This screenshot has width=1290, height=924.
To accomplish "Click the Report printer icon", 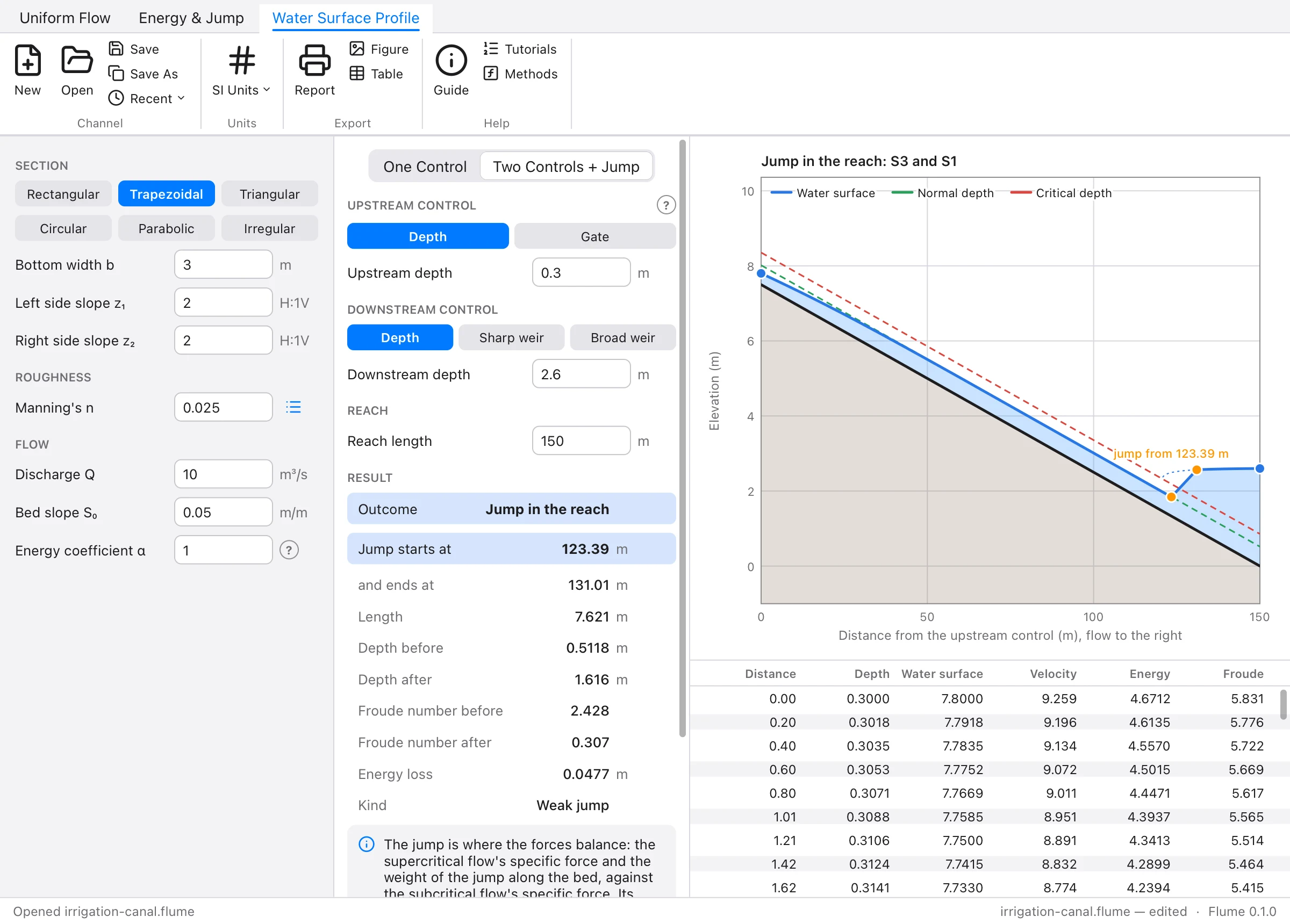I will coord(314,60).
